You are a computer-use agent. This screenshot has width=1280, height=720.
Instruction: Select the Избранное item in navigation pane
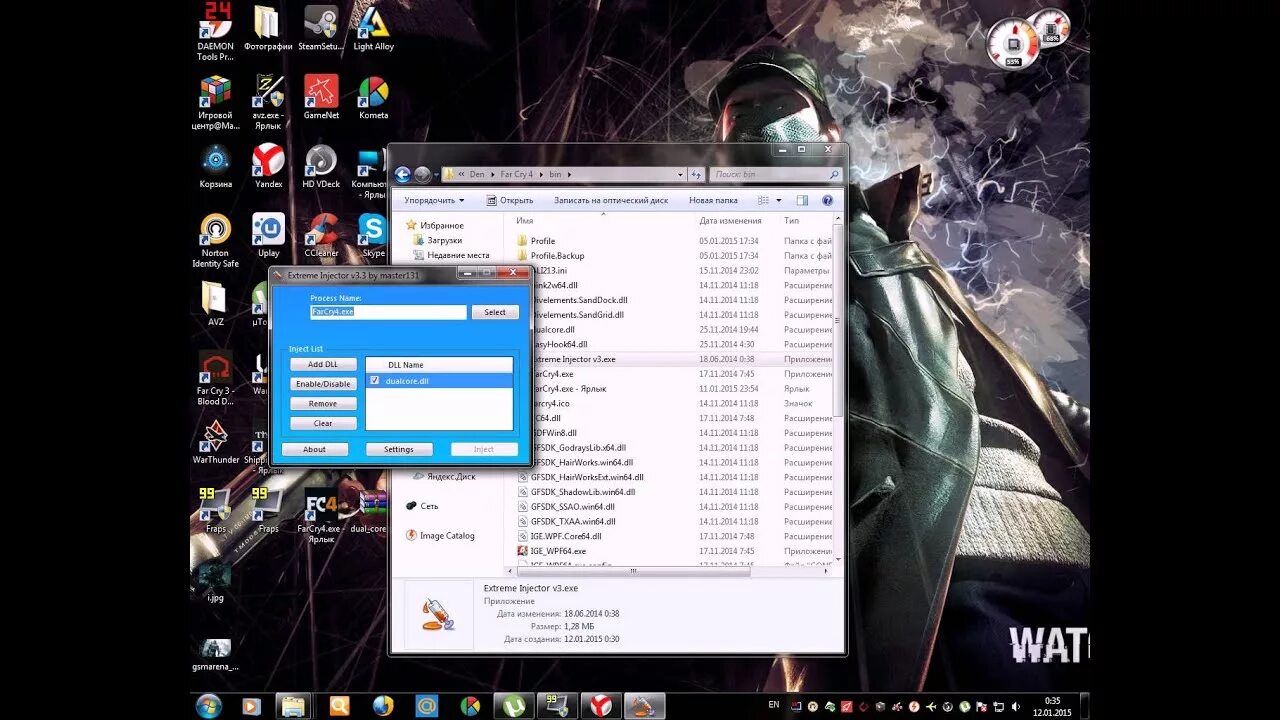pyautogui.click(x=436, y=225)
